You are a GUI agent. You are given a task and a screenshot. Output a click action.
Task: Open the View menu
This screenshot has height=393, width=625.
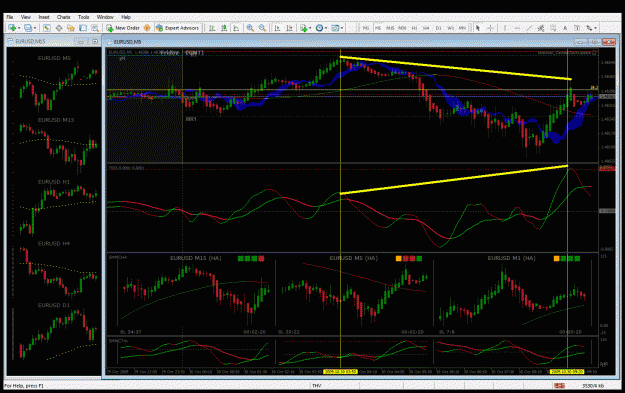[x=26, y=17]
